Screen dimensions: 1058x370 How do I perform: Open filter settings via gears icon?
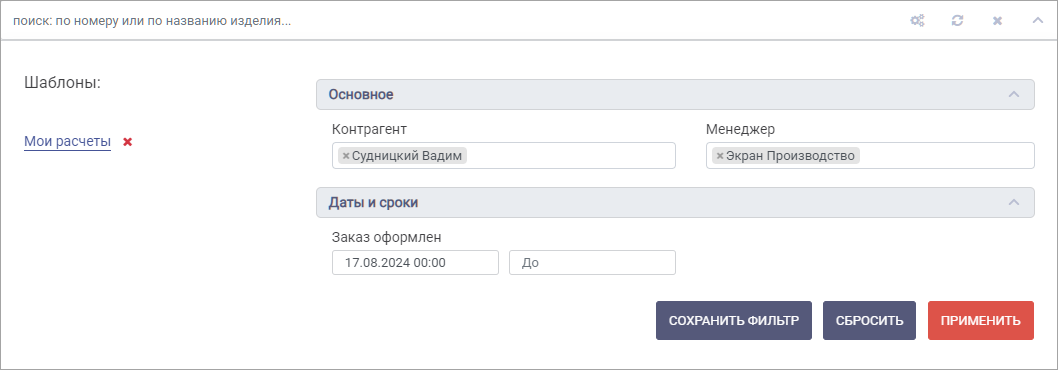(917, 21)
